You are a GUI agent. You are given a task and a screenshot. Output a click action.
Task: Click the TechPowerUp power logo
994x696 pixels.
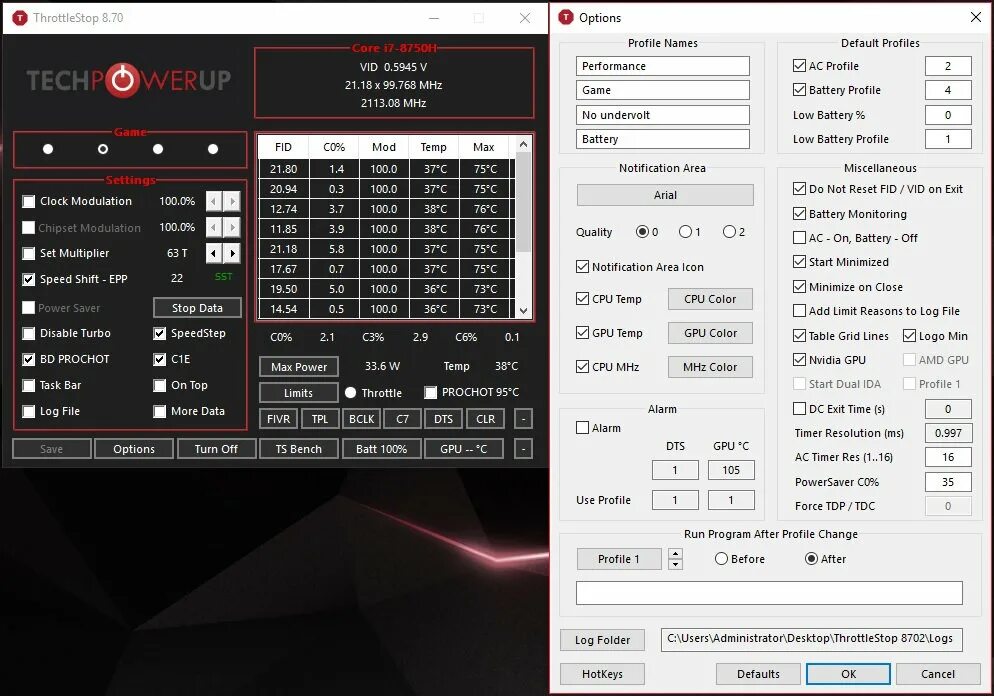122,80
